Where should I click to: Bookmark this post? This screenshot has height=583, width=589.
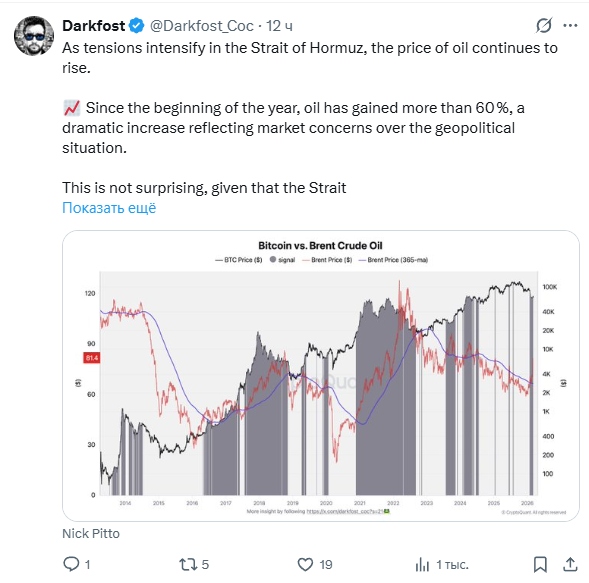540,564
